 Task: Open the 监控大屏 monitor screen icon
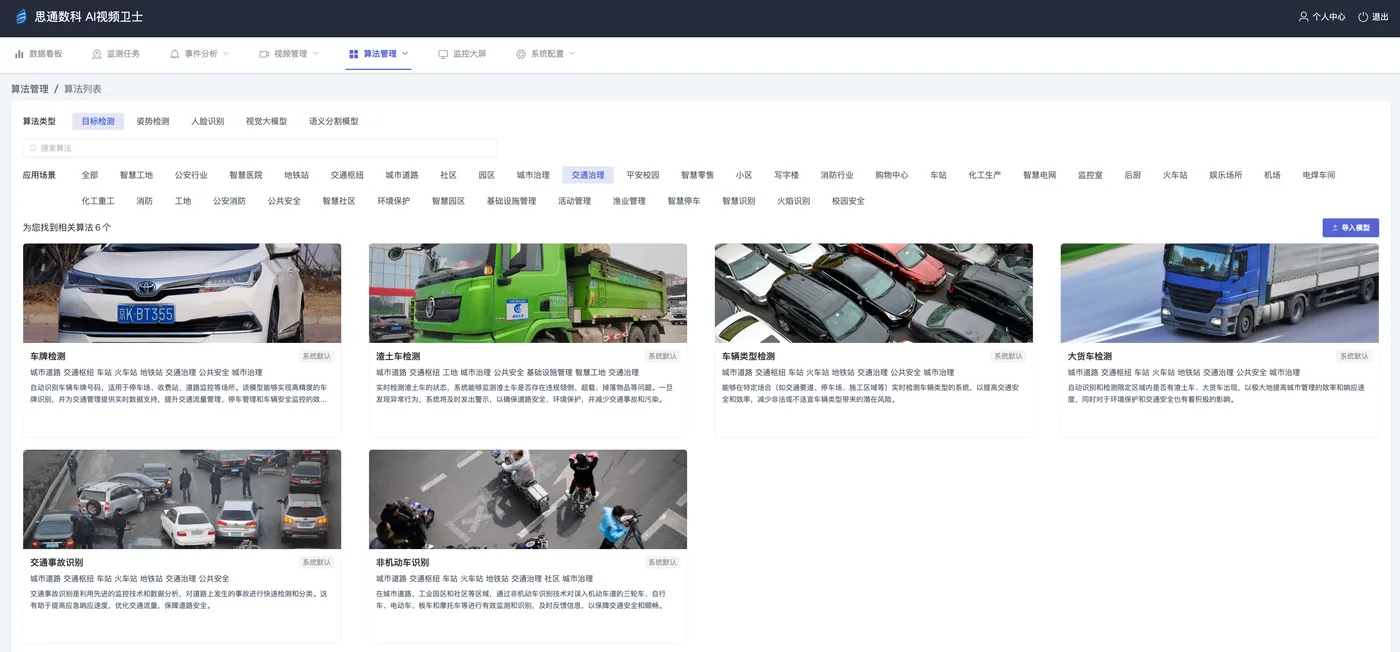442,53
